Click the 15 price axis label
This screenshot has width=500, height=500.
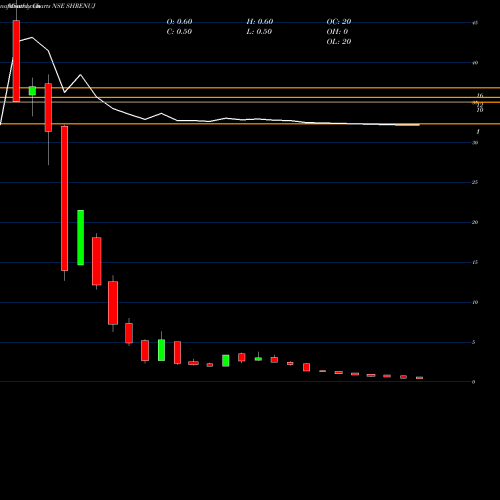[475, 262]
